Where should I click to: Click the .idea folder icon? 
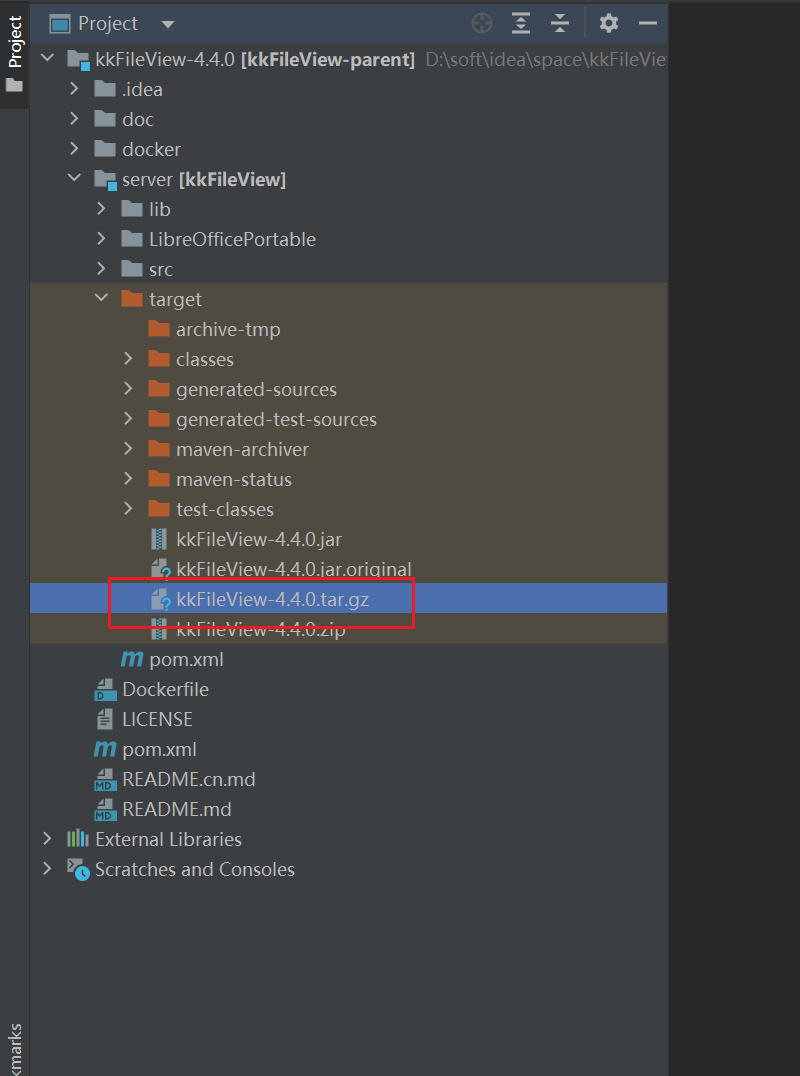click(104, 89)
